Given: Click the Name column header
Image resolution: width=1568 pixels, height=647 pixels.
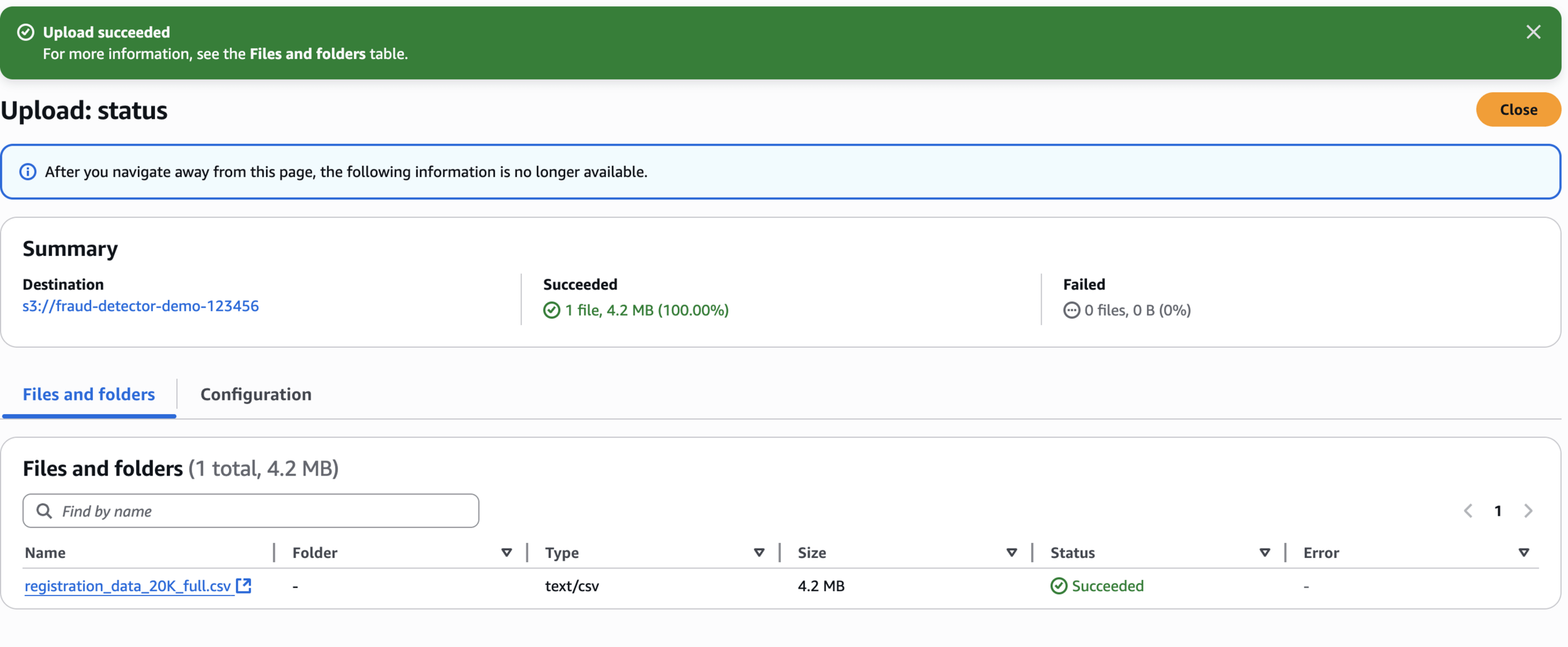Looking at the screenshot, I should (x=45, y=553).
